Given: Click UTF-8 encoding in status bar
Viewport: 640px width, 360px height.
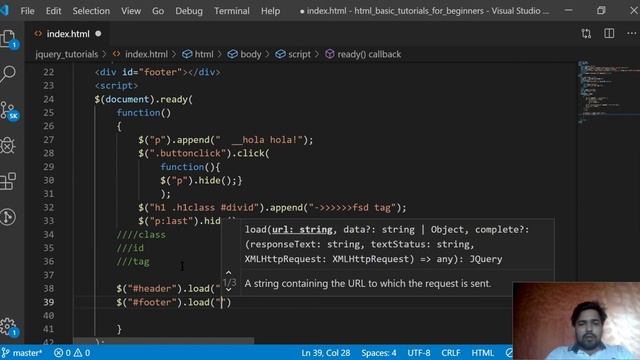Looking at the screenshot, I should point(419,353).
